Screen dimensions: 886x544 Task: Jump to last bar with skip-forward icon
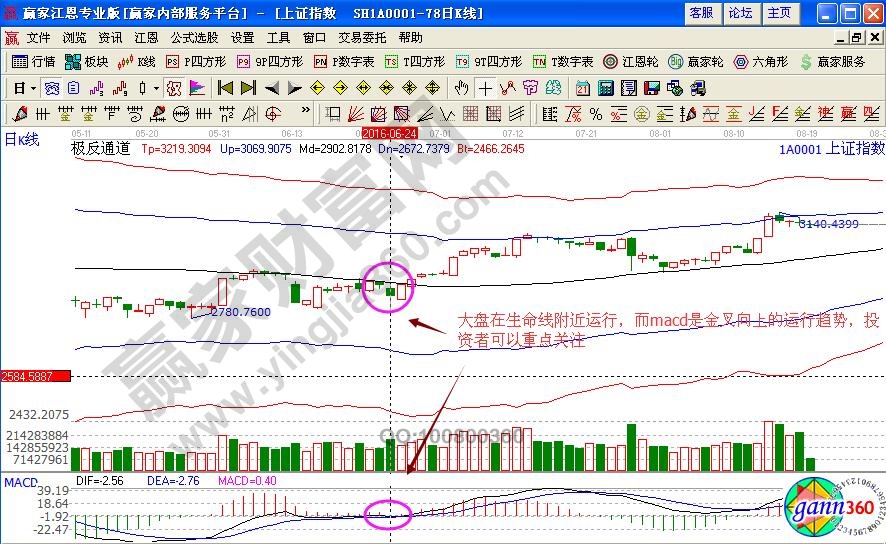point(249,88)
